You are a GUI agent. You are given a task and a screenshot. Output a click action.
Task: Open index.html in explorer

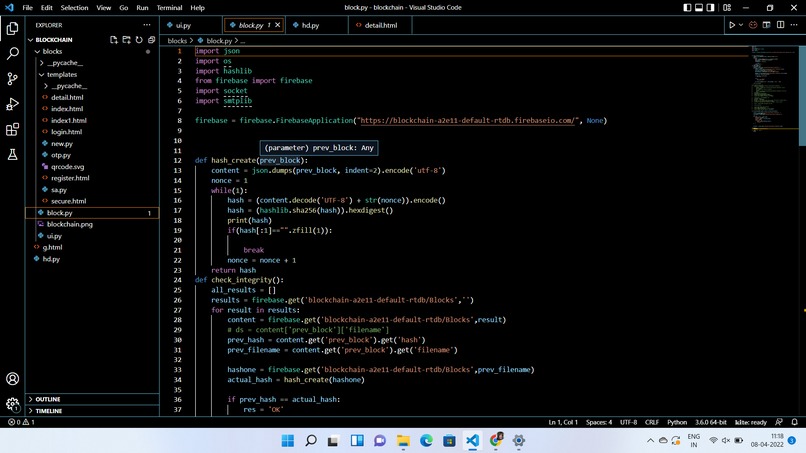pos(67,109)
